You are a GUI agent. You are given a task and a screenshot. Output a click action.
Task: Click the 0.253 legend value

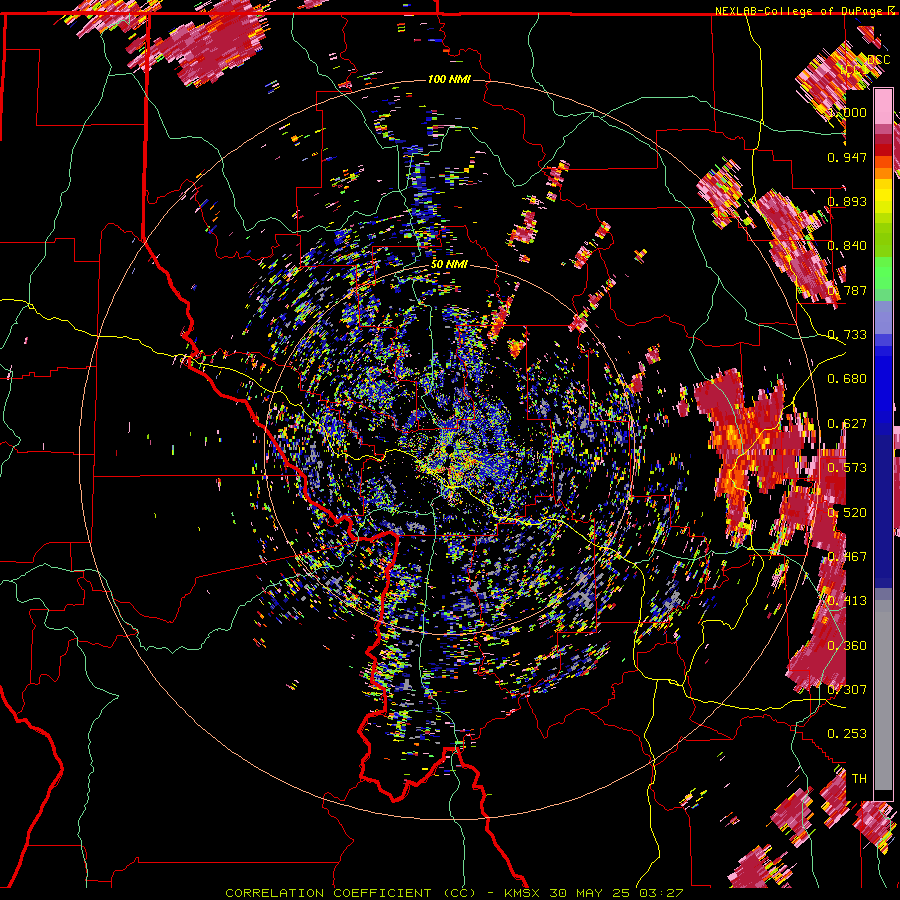point(847,734)
